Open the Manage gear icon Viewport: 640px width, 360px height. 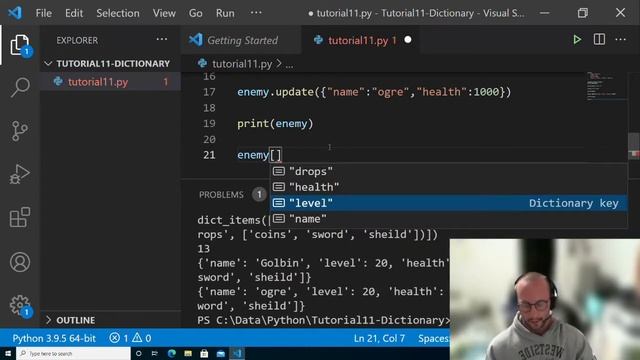(x=20, y=305)
